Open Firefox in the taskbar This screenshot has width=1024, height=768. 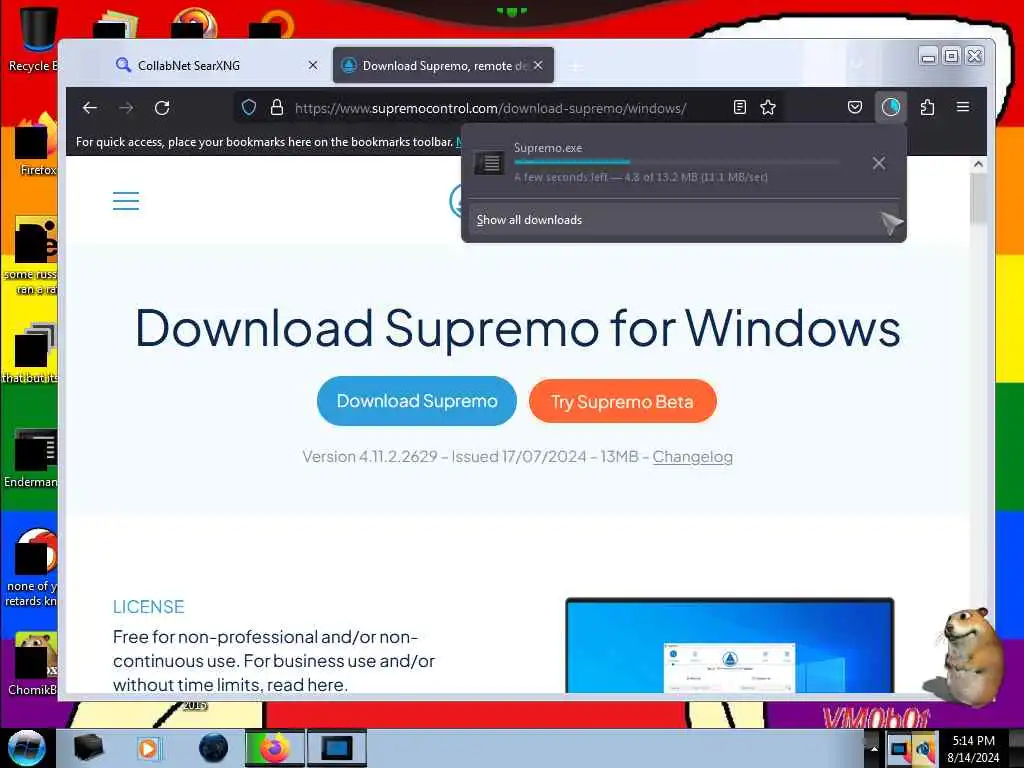pyautogui.click(x=275, y=748)
